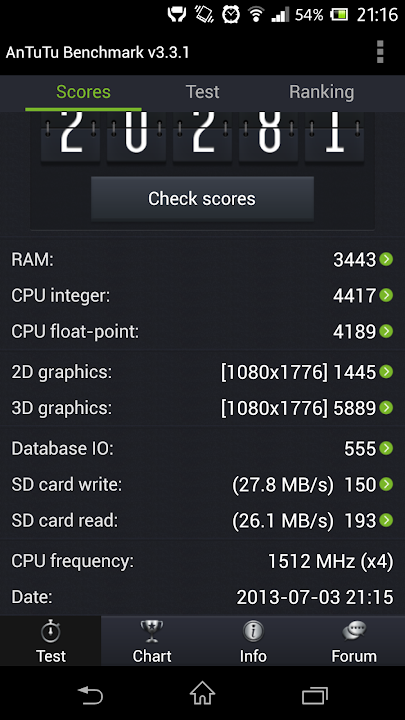Viewport: 405px width, 720px height.
Task: Switch to the Test tab at top
Action: click(202, 92)
